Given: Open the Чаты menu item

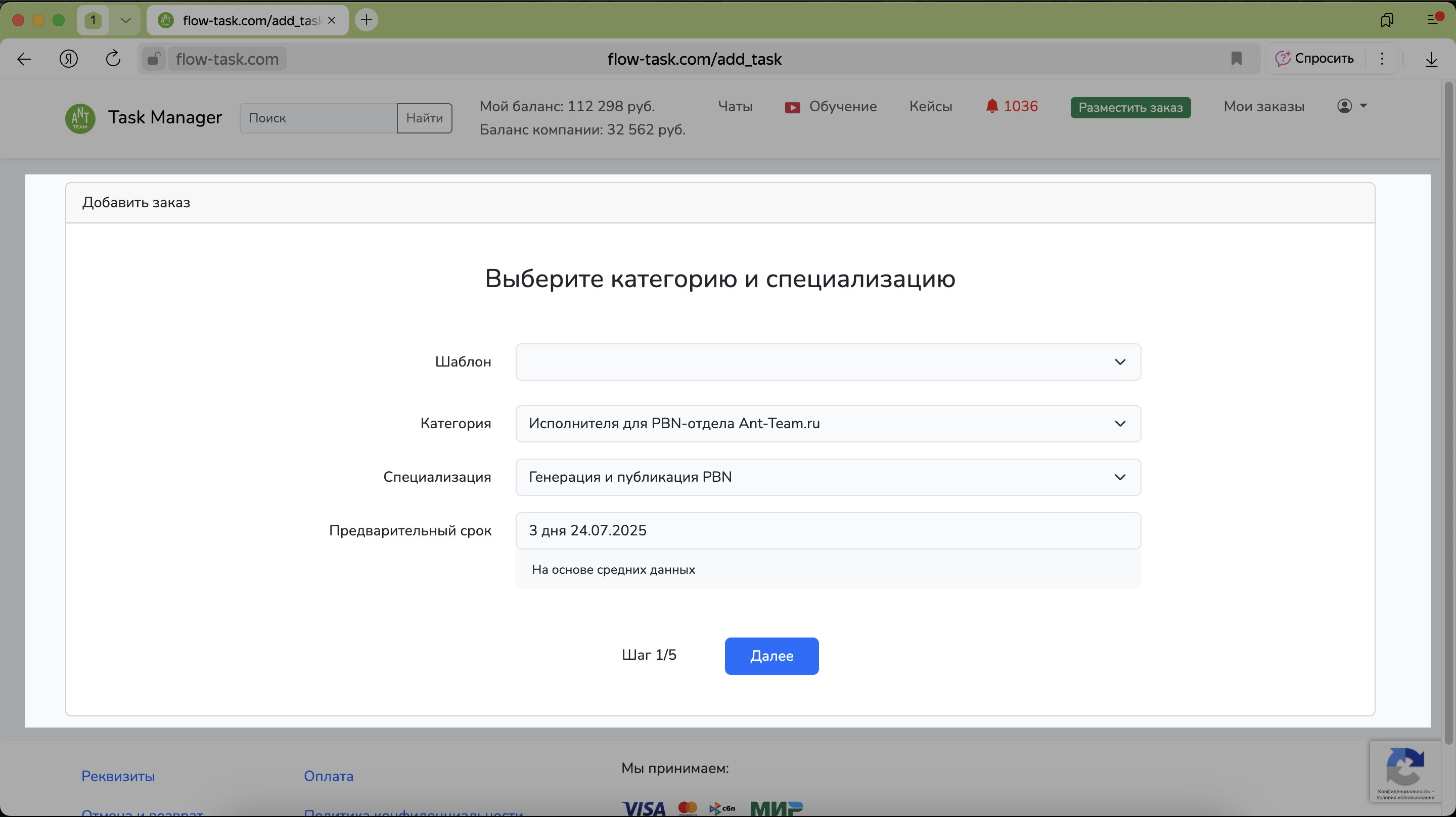Looking at the screenshot, I should coord(735,106).
